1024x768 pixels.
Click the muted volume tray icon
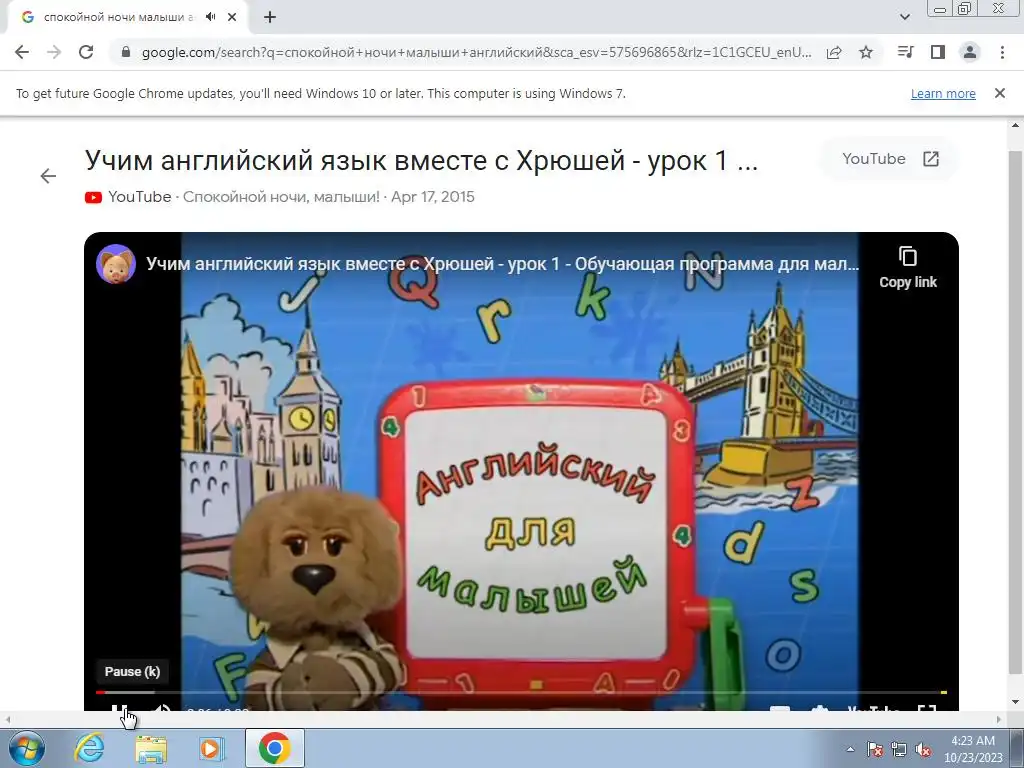[x=923, y=749]
